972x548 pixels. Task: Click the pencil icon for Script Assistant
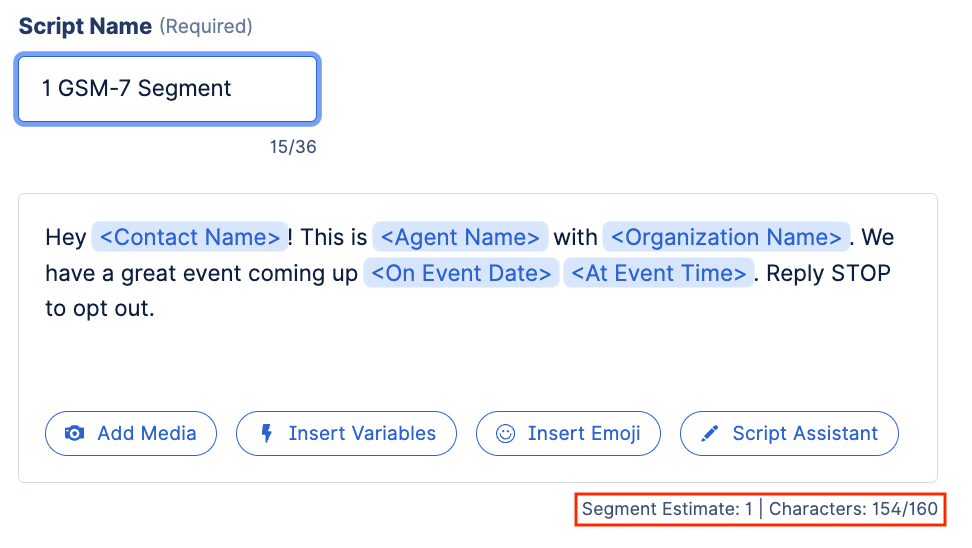[710, 433]
